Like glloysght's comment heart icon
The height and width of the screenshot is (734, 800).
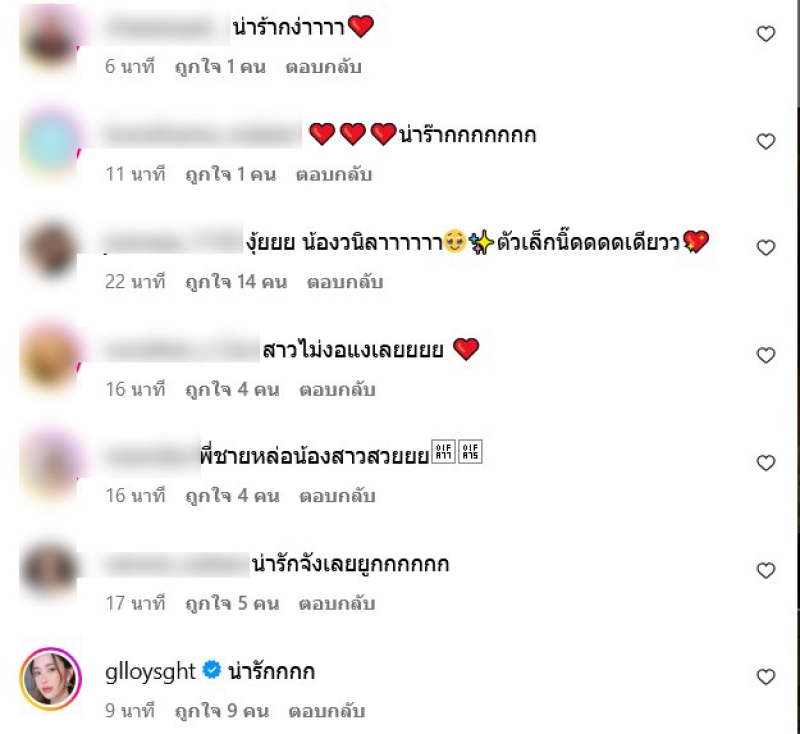pos(765,677)
